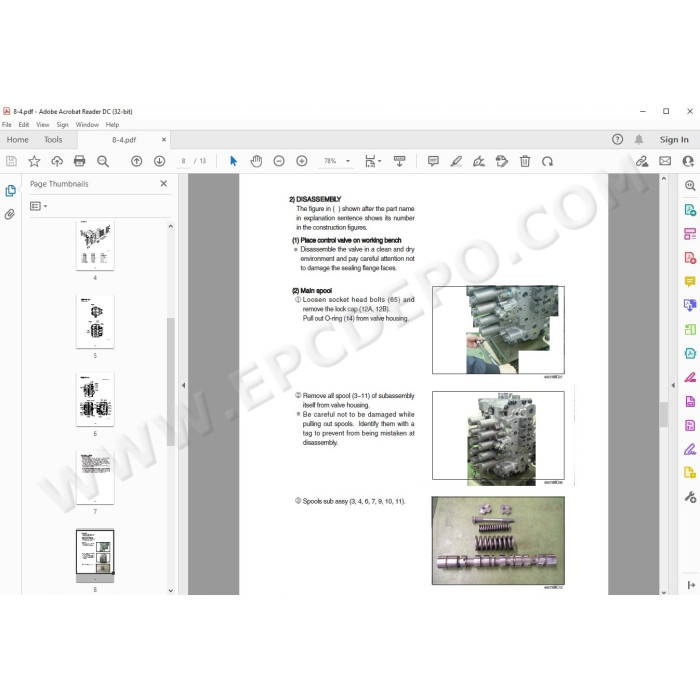Collapse the right tools pane arrow
The height and width of the screenshot is (700, 700).
coord(673,385)
